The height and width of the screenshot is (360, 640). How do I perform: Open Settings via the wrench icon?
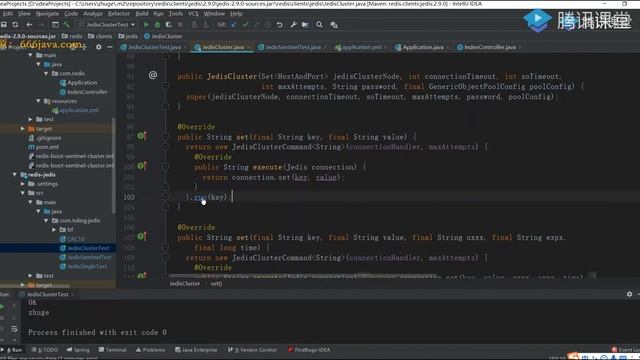(293, 25)
